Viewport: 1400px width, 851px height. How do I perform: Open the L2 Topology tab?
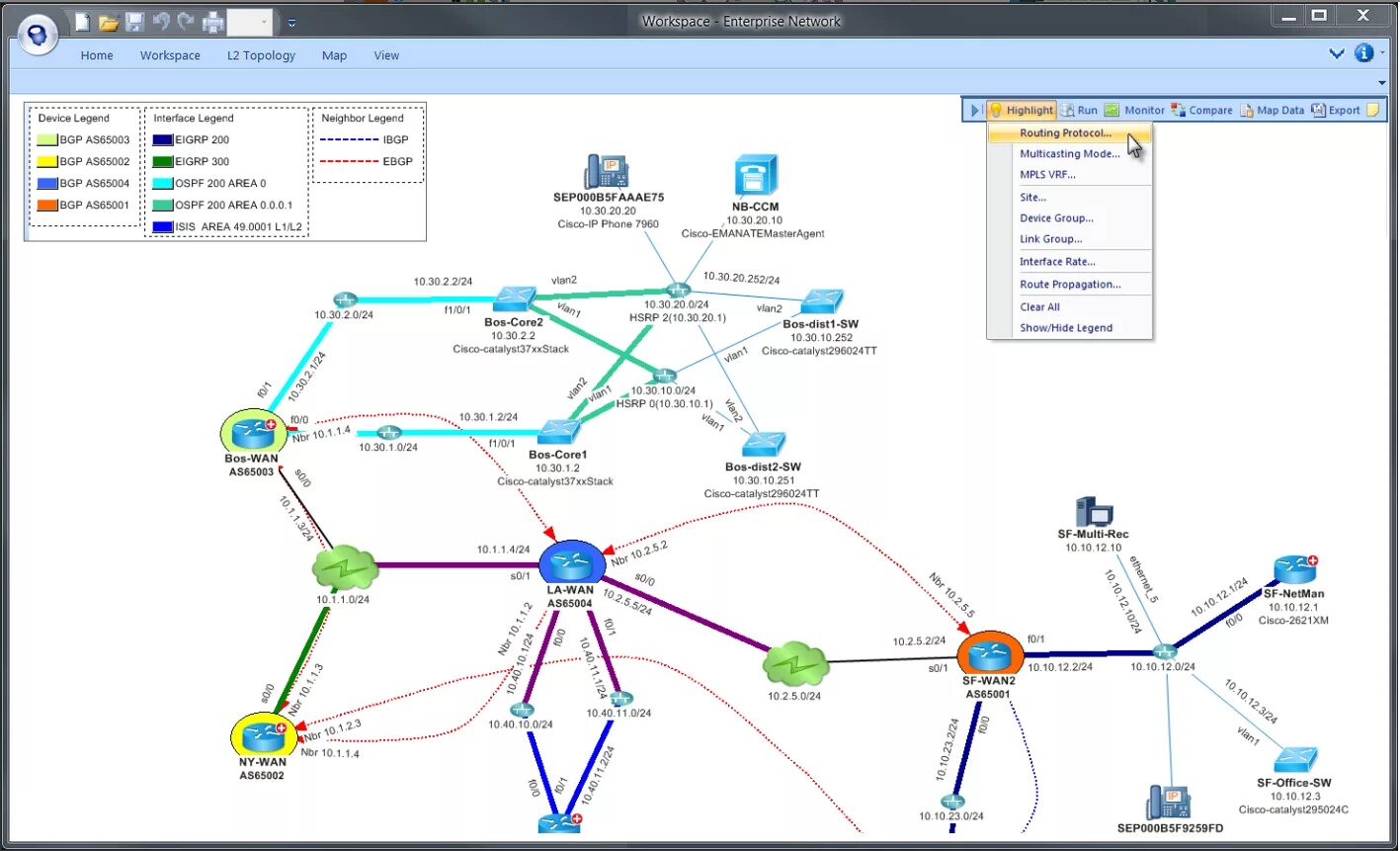[x=261, y=55]
